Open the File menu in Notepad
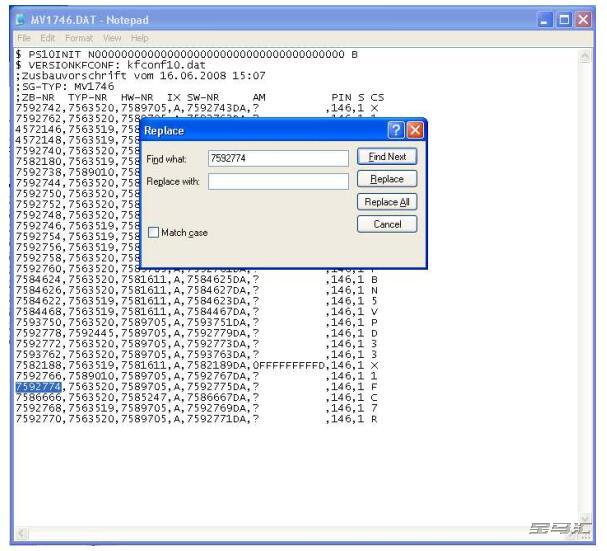The width and height of the screenshot is (607, 551). (x=24, y=38)
